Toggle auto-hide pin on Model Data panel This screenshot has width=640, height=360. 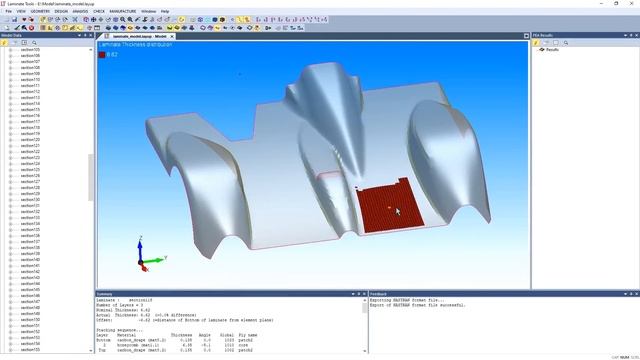point(85,36)
